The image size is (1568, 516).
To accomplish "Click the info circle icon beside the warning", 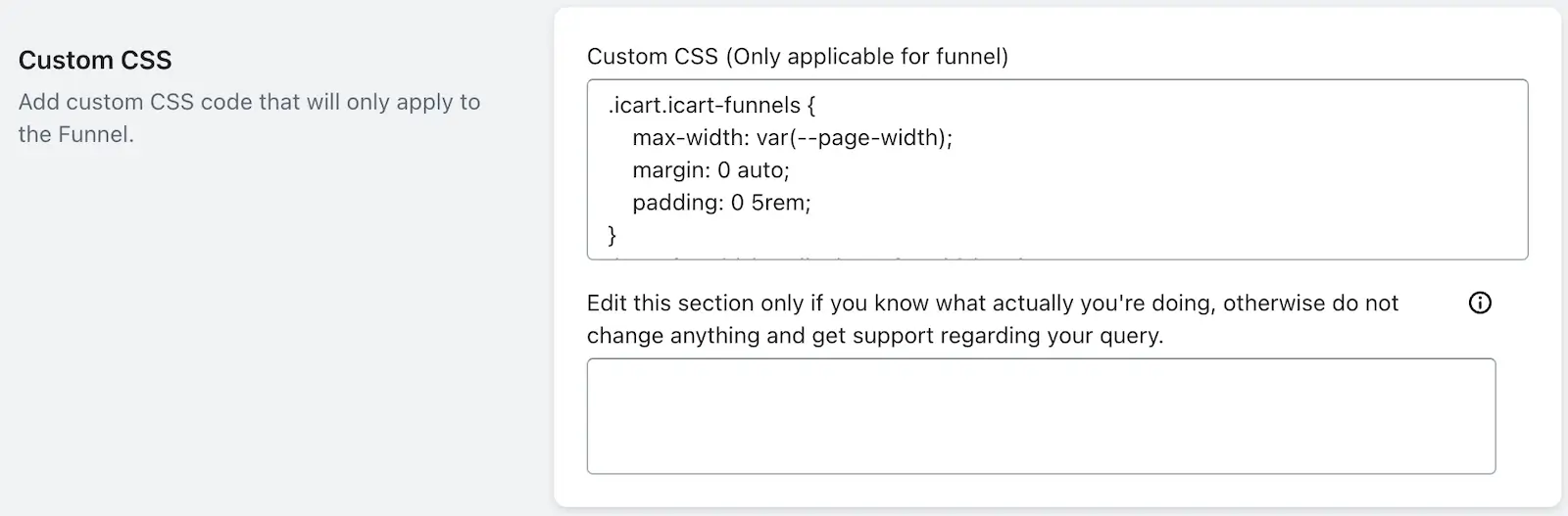I will point(1480,304).
